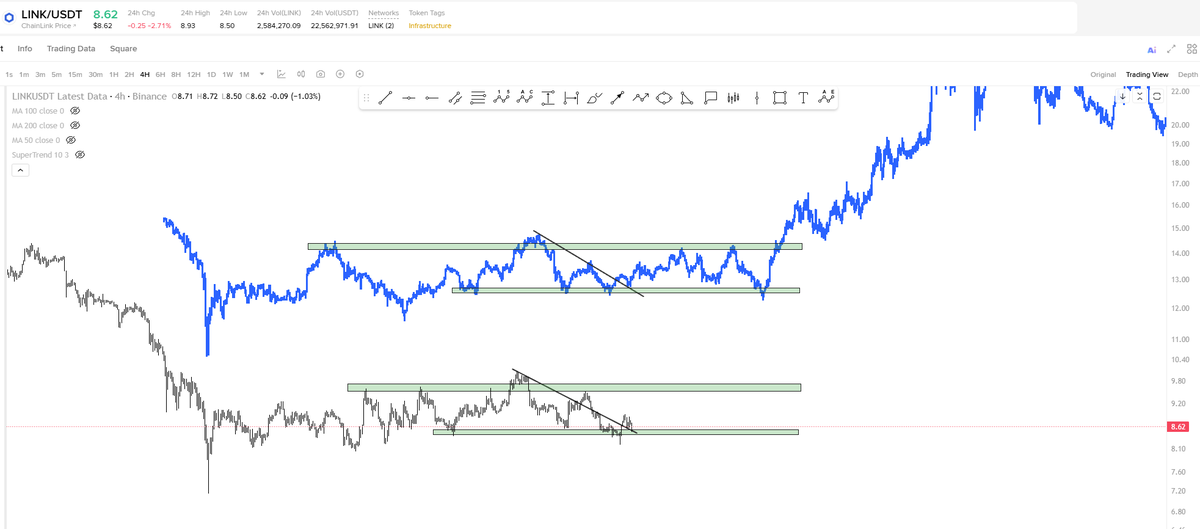Select the A-E wave pattern tool
Image resolution: width=1200 pixels, height=529 pixels.
(826, 98)
